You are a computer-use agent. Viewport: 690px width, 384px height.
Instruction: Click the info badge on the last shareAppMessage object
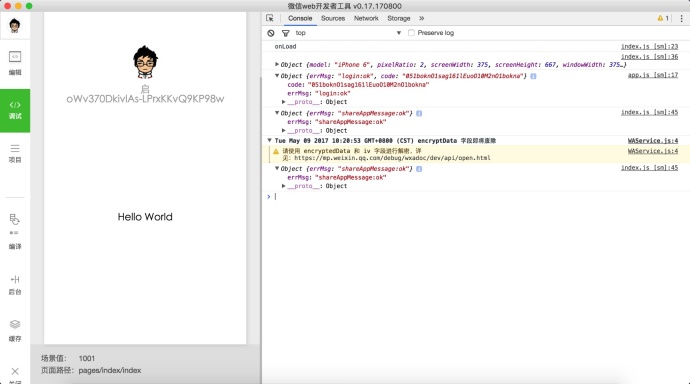[419, 169]
